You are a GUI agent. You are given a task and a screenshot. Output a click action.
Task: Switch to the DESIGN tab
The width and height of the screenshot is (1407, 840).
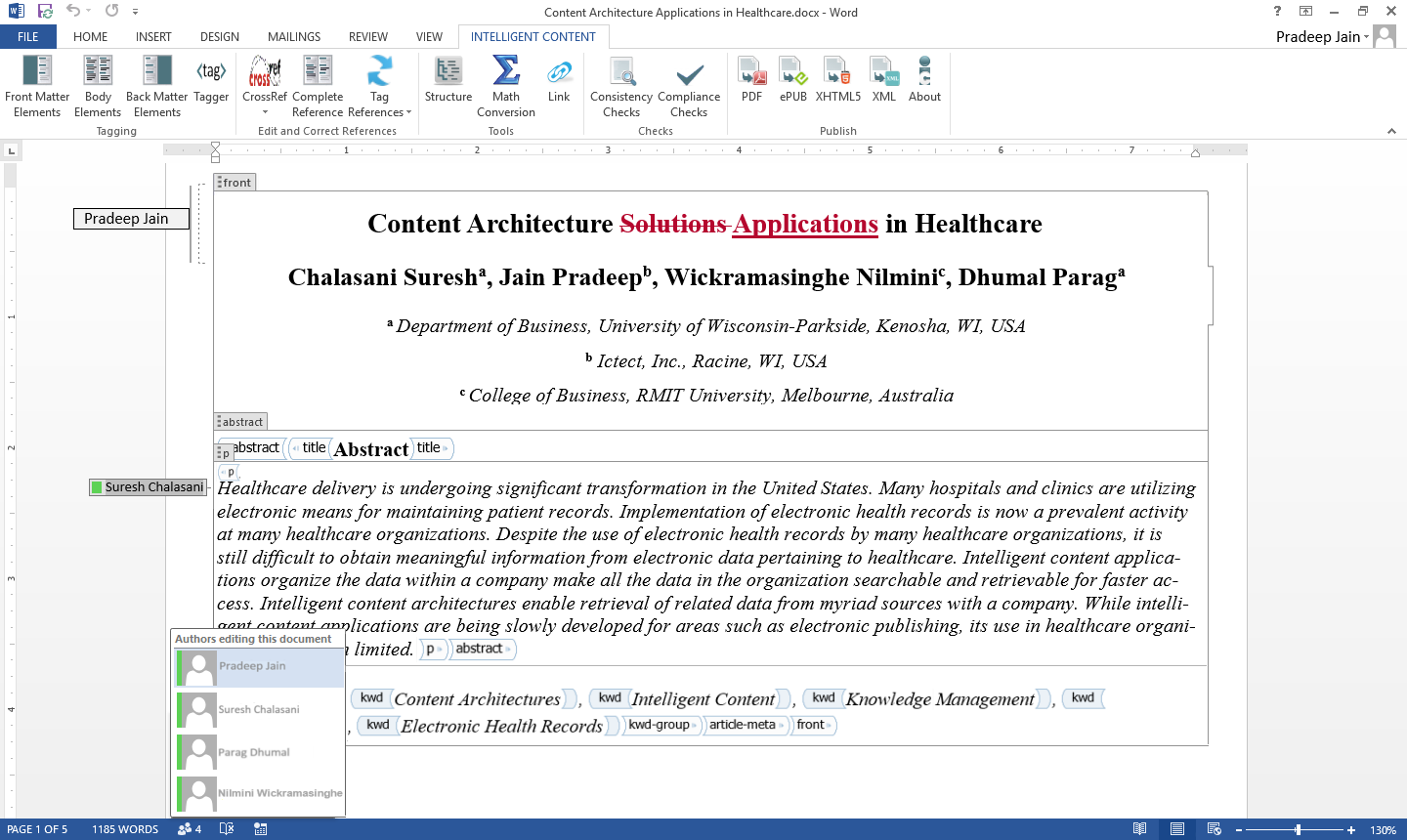220,37
